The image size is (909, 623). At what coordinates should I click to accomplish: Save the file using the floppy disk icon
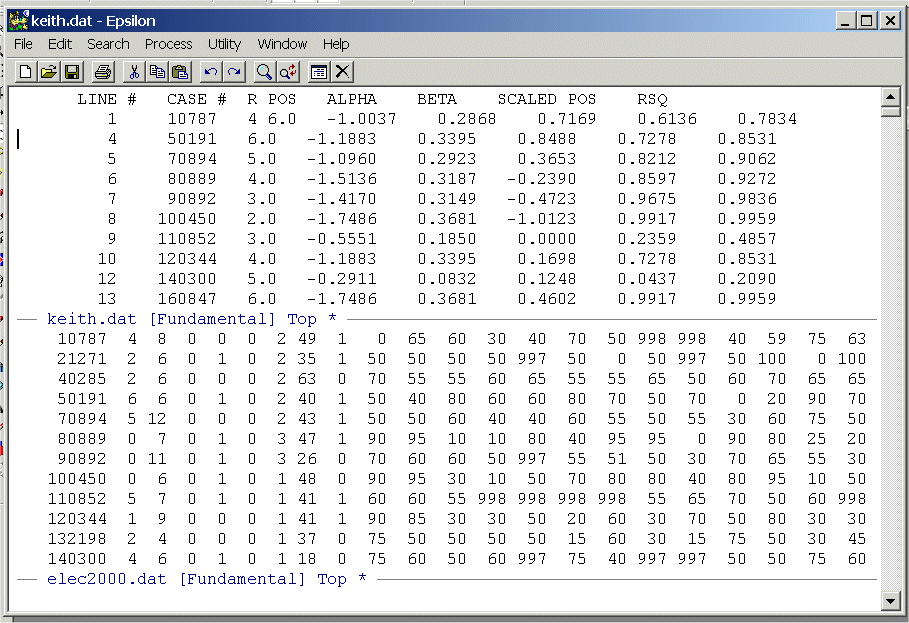pos(72,71)
